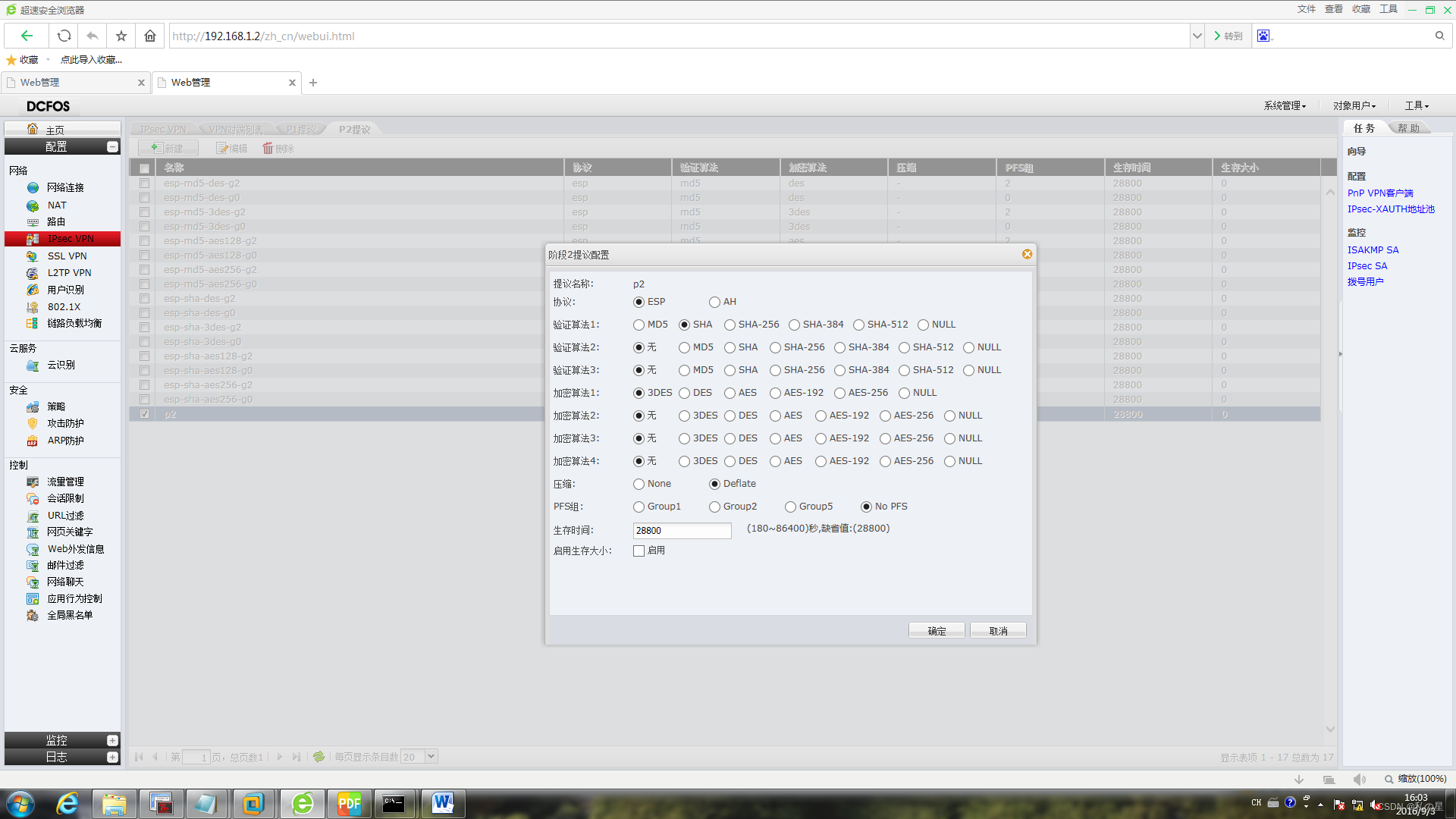This screenshot has width=1456, height=819.
Task: Open 攻击防护 from the sidebar
Action: [64, 423]
